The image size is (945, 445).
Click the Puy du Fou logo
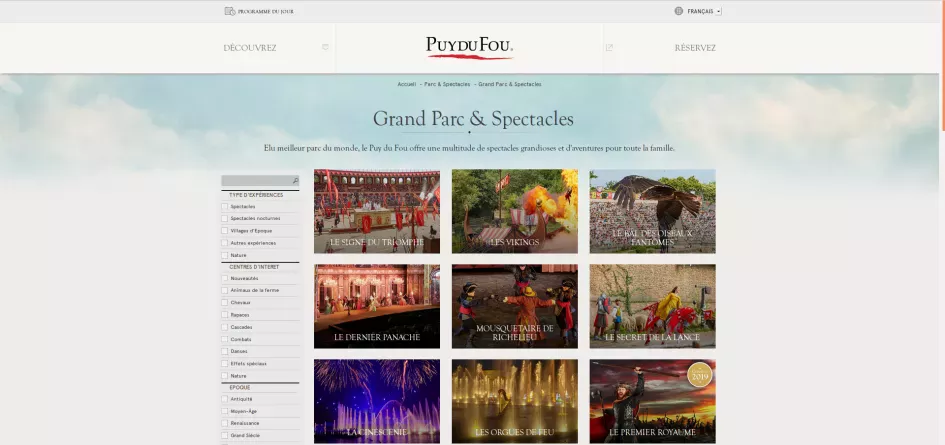pos(469,48)
